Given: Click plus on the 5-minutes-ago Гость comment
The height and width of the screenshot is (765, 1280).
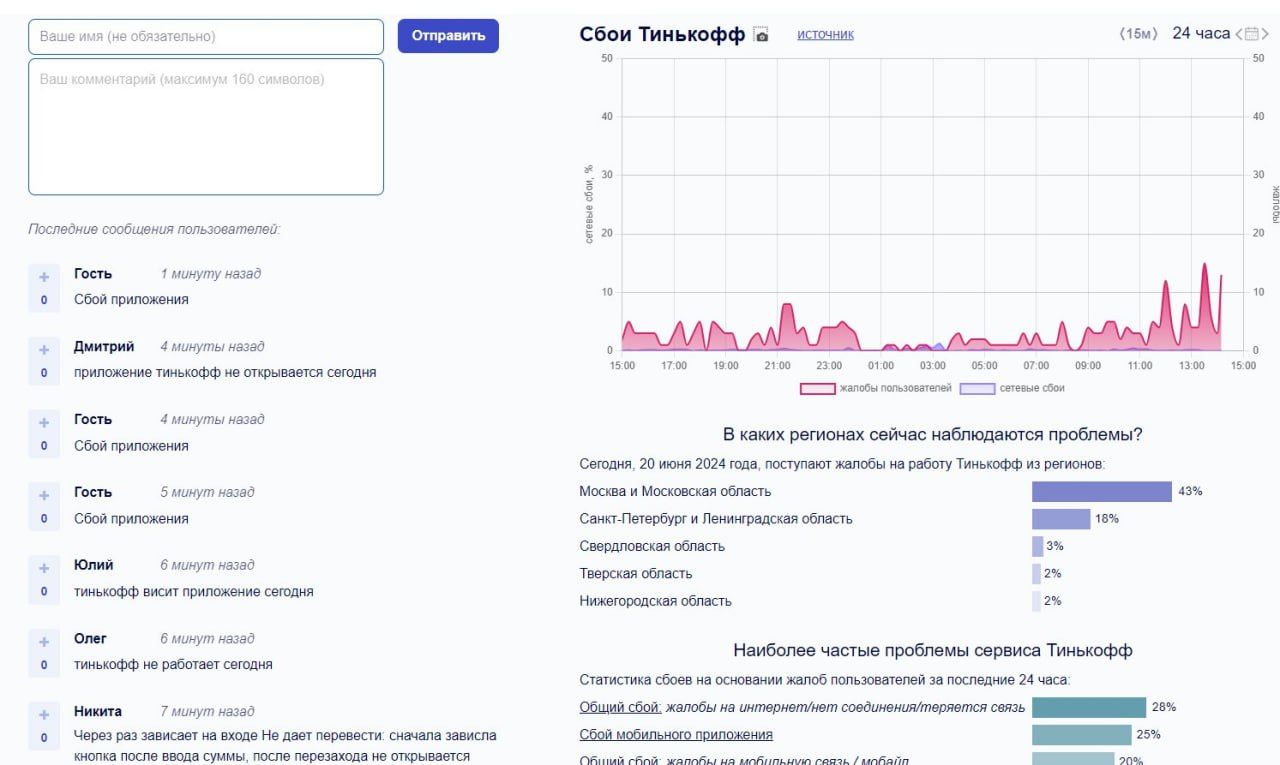Looking at the screenshot, I should (44, 495).
